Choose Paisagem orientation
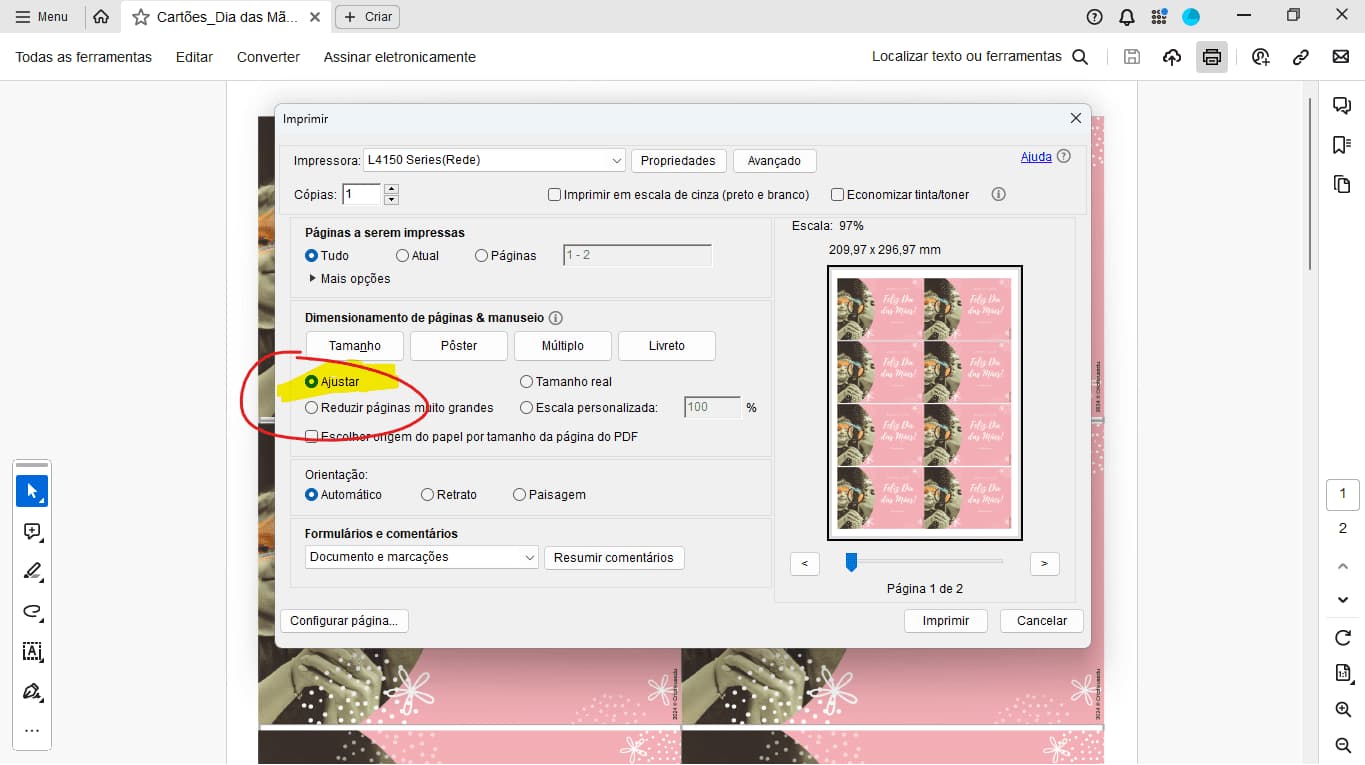1365x765 pixels. point(519,495)
